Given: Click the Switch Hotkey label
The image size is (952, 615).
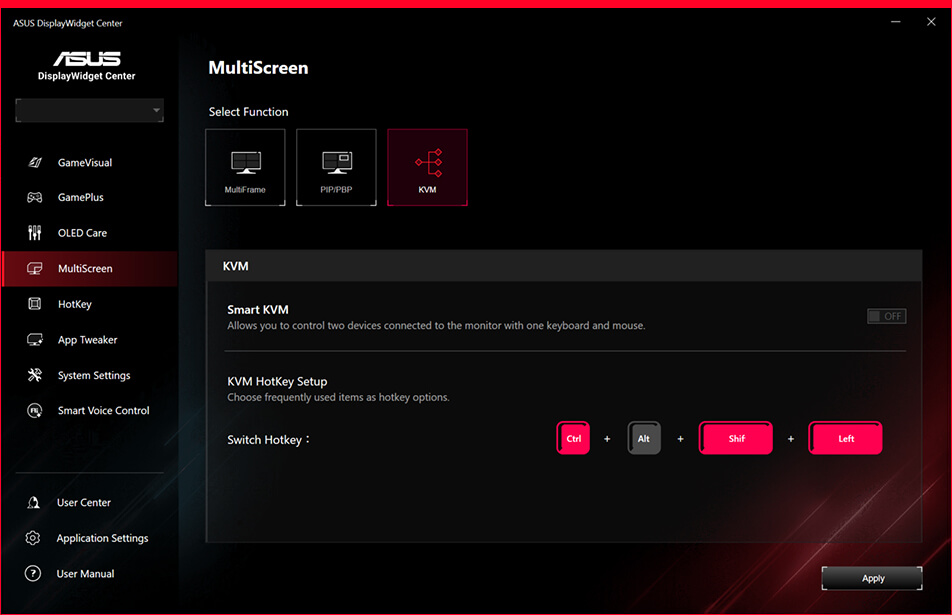Looking at the screenshot, I should tap(268, 440).
